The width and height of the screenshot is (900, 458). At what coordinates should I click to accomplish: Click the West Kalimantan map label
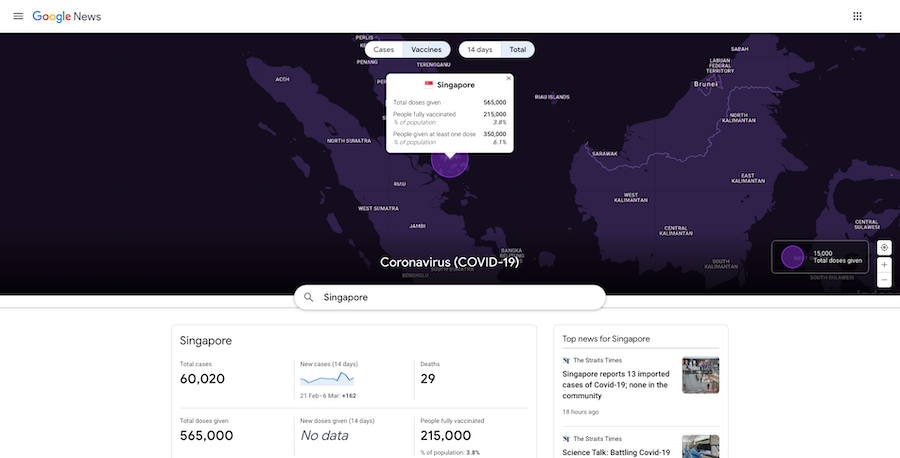[x=631, y=197]
